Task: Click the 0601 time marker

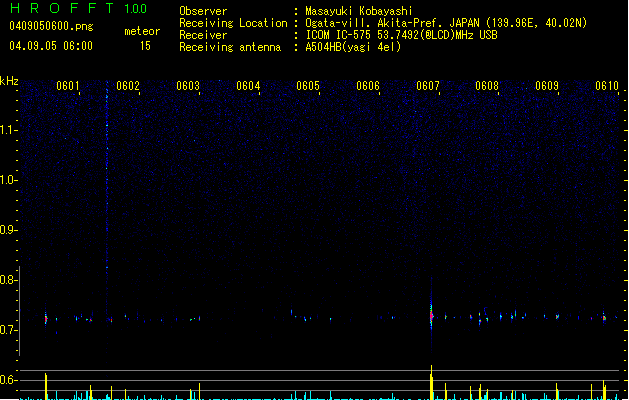Action: coord(68,86)
